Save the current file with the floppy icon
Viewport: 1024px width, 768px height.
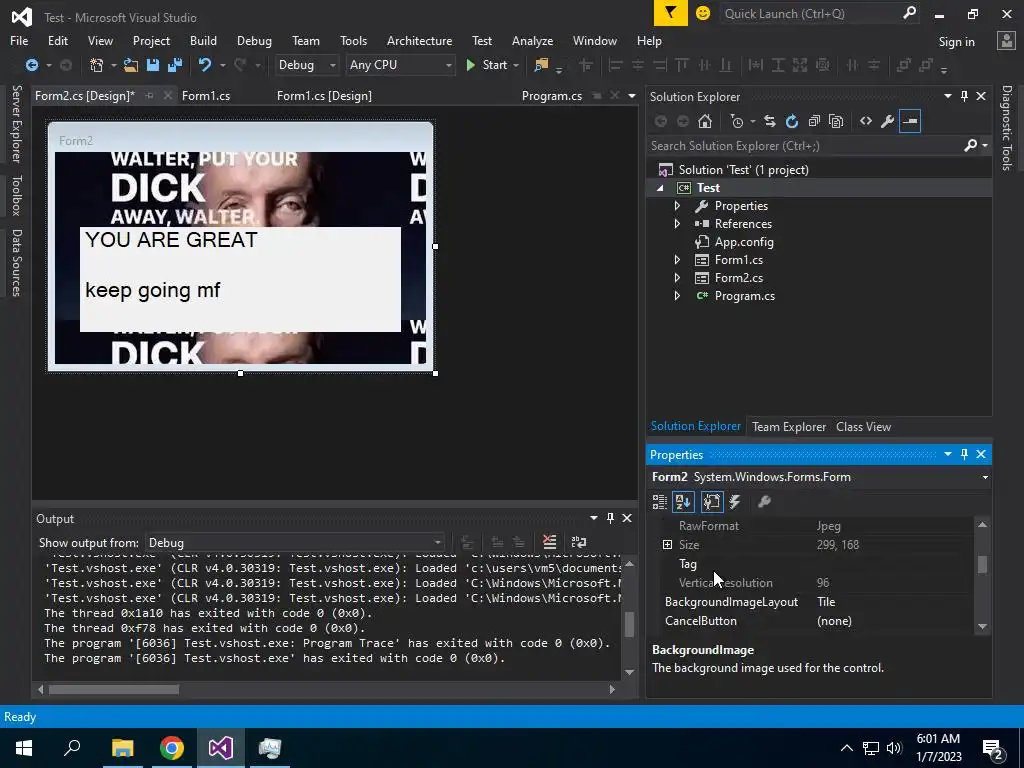153,65
